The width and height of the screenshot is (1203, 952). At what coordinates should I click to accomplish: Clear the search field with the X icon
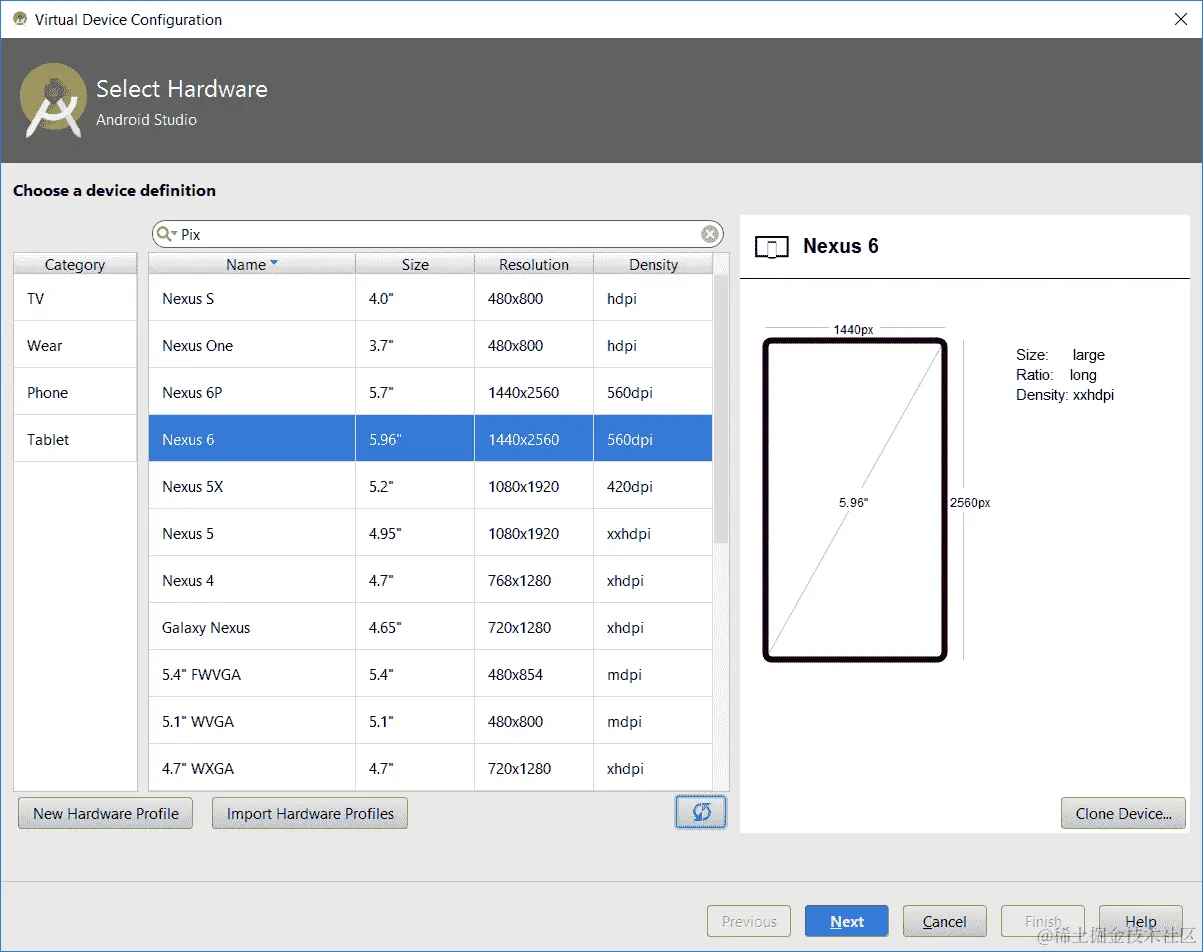click(x=709, y=234)
